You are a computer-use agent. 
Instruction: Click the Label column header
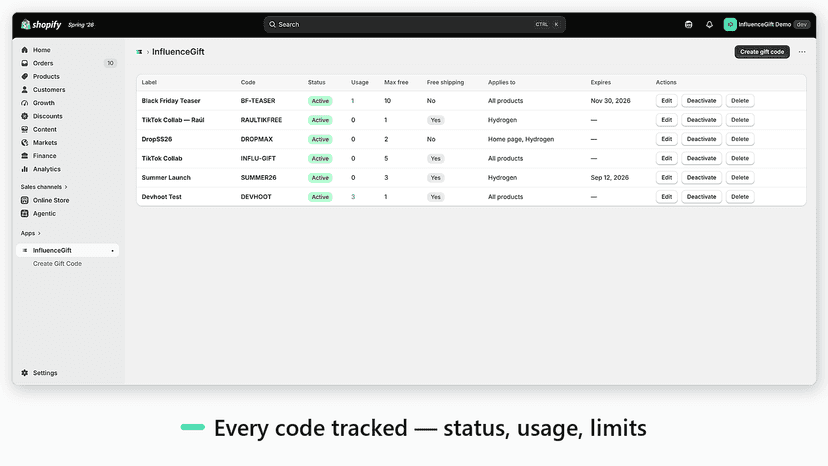(x=149, y=82)
